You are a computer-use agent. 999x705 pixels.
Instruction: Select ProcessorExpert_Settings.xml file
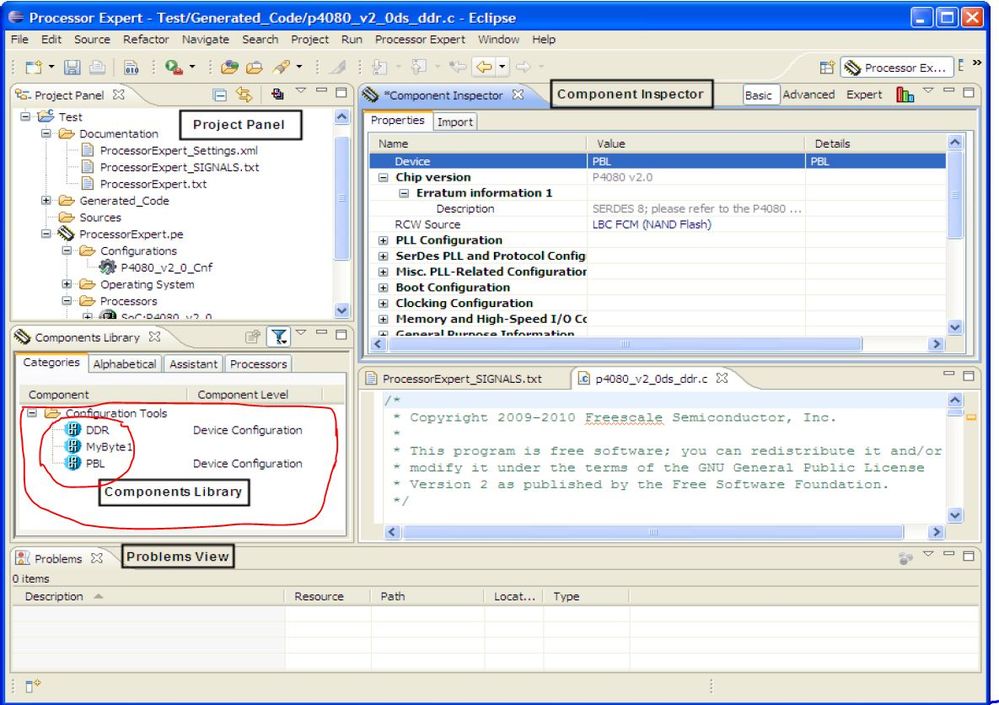coord(178,150)
